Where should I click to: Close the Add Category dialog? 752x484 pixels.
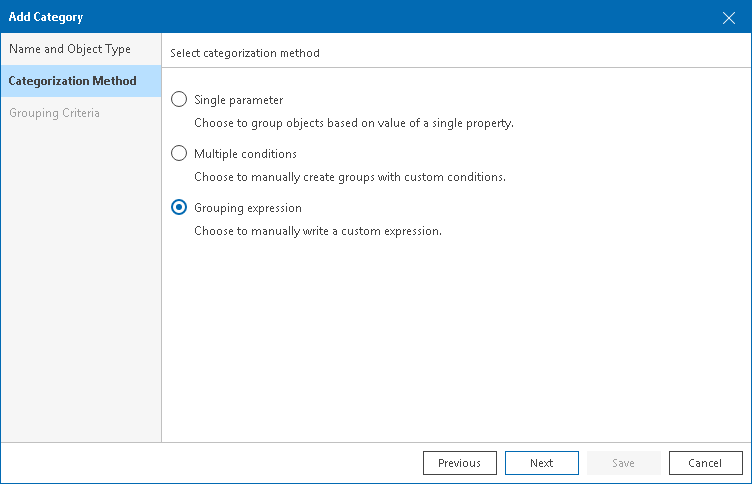(x=729, y=17)
